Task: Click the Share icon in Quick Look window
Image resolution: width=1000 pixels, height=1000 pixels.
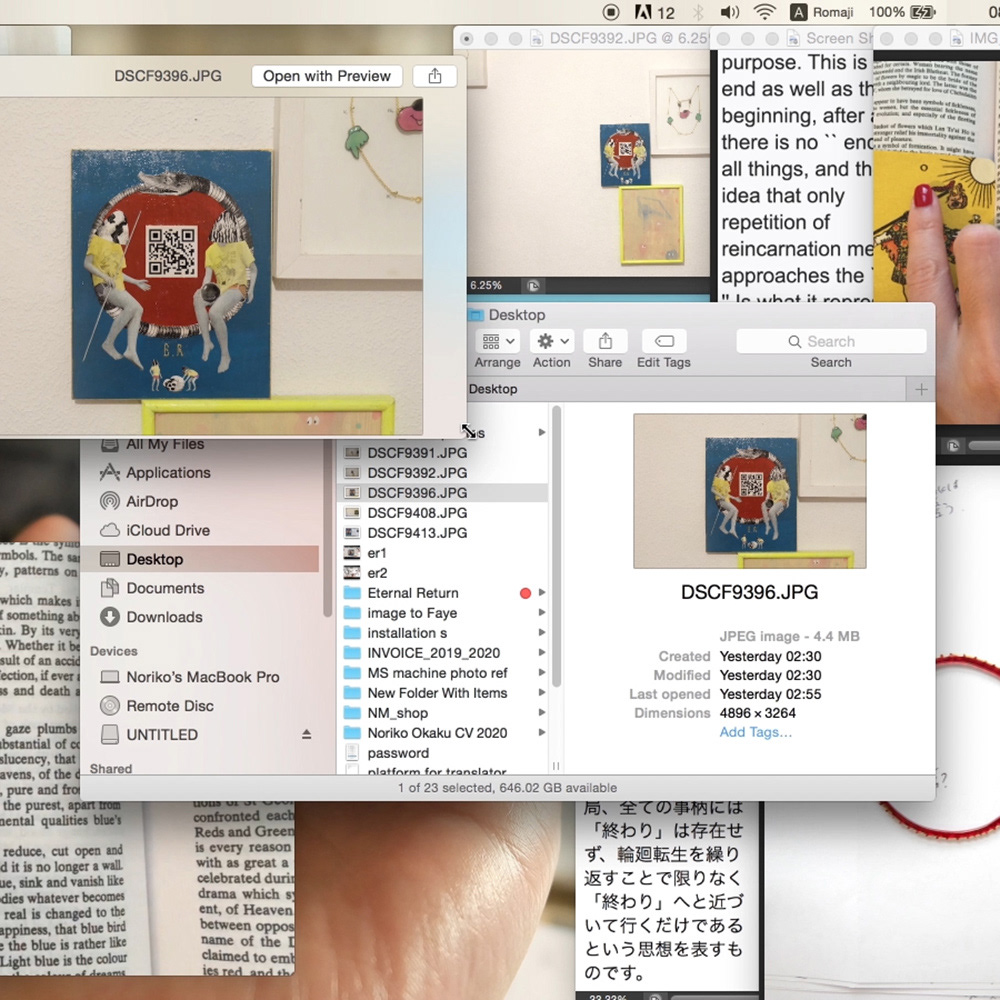Action: 434,76
